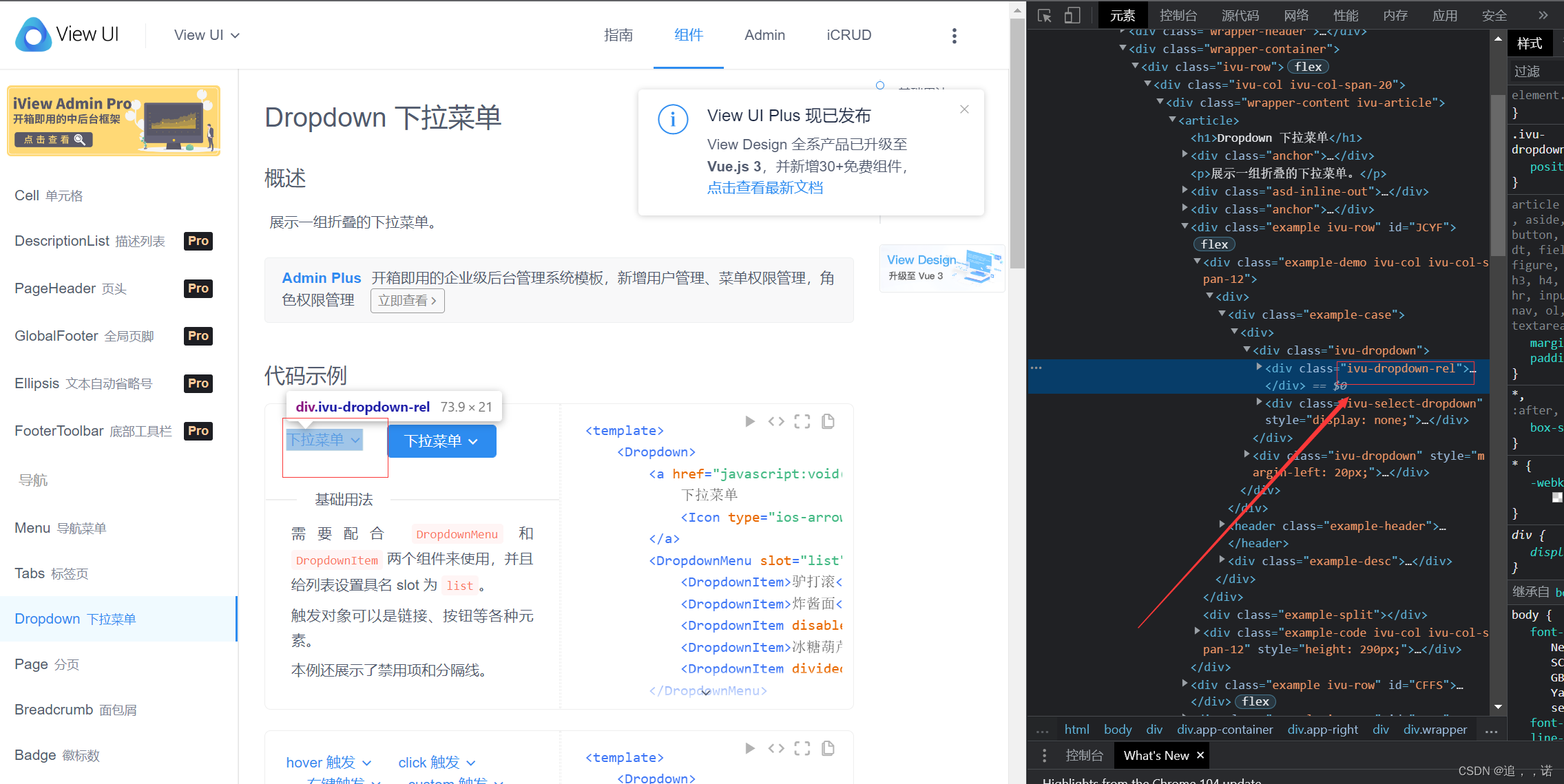Click ellipsis at breadcrumb start in DevTools

coord(1043,730)
